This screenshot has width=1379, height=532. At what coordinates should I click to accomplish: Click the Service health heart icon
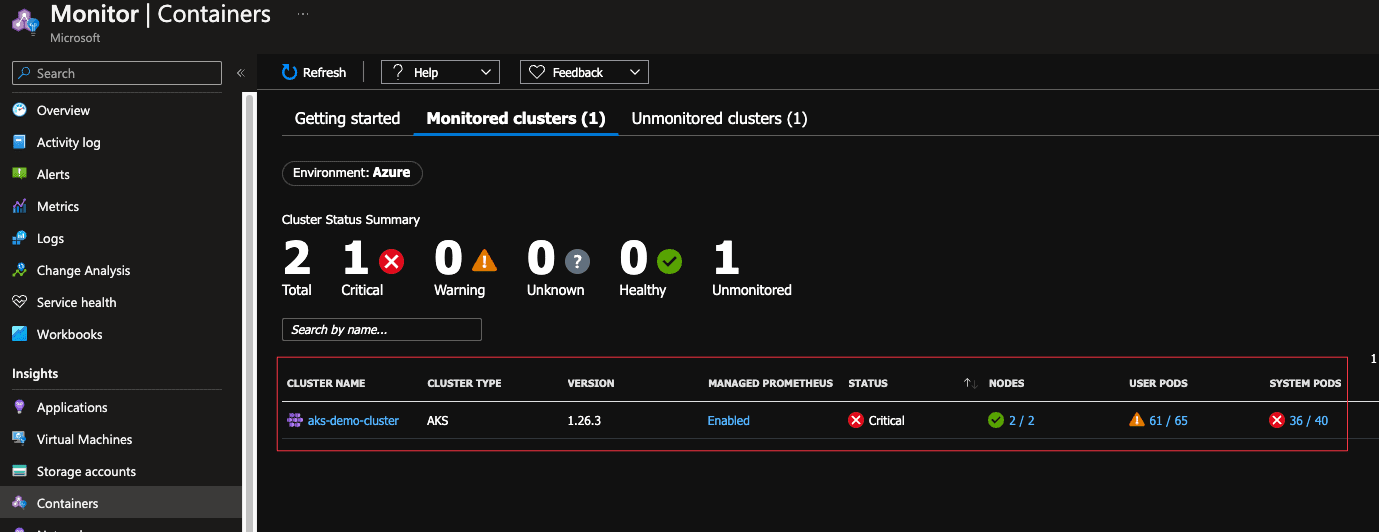coord(19,302)
